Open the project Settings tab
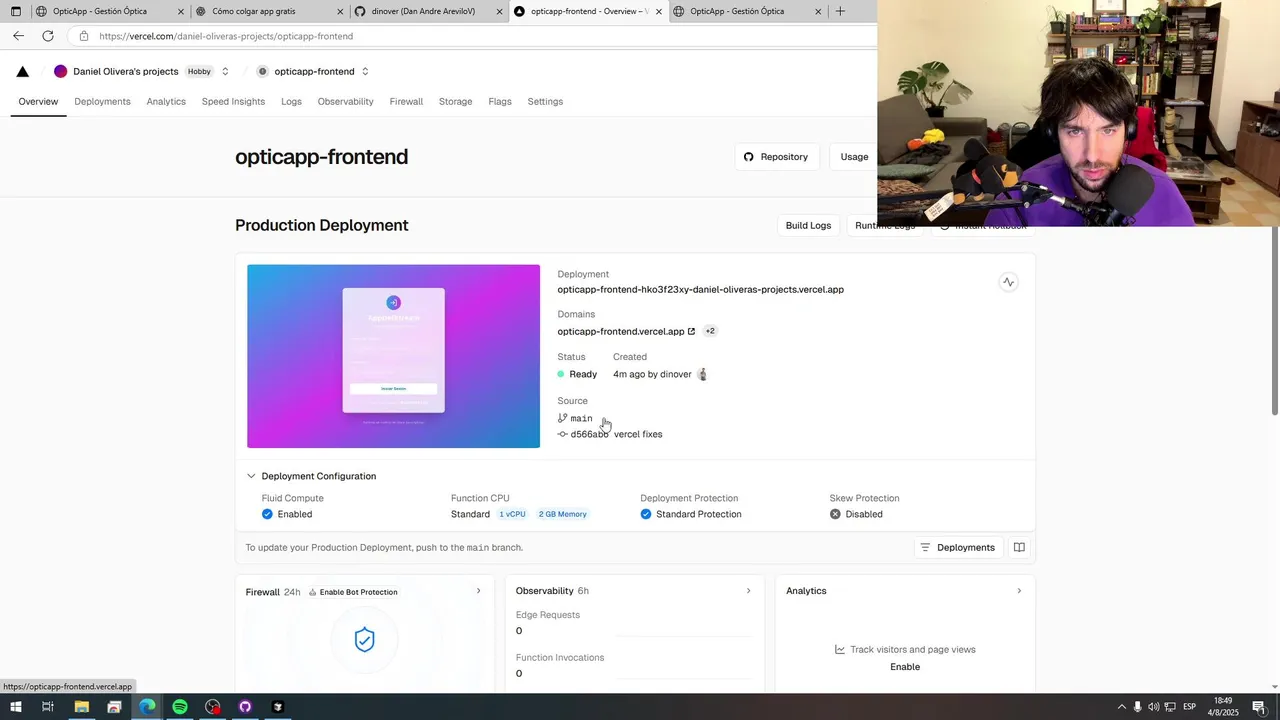1280x720 pixels. point(545,101)
